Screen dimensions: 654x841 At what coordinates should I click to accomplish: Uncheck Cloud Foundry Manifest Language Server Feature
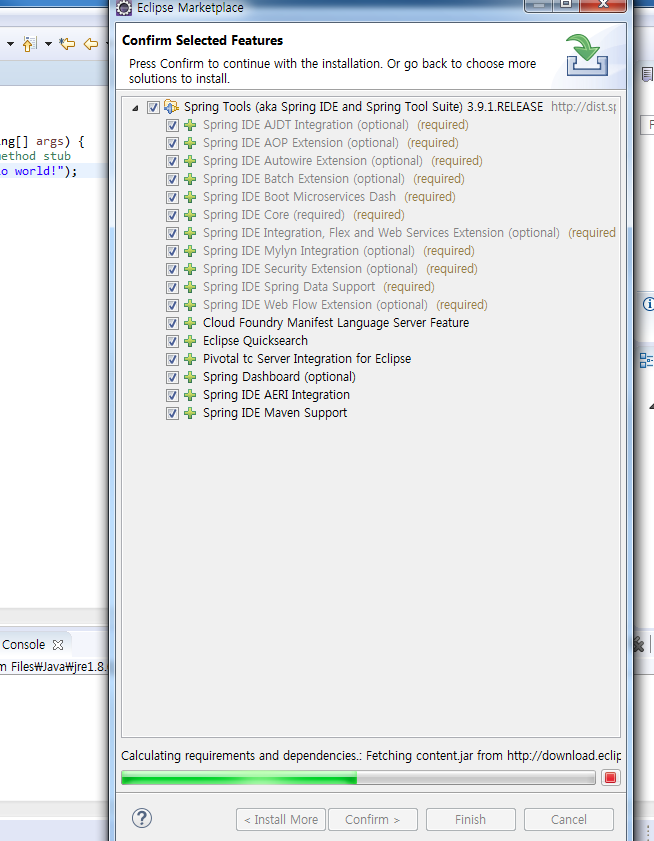172,323
